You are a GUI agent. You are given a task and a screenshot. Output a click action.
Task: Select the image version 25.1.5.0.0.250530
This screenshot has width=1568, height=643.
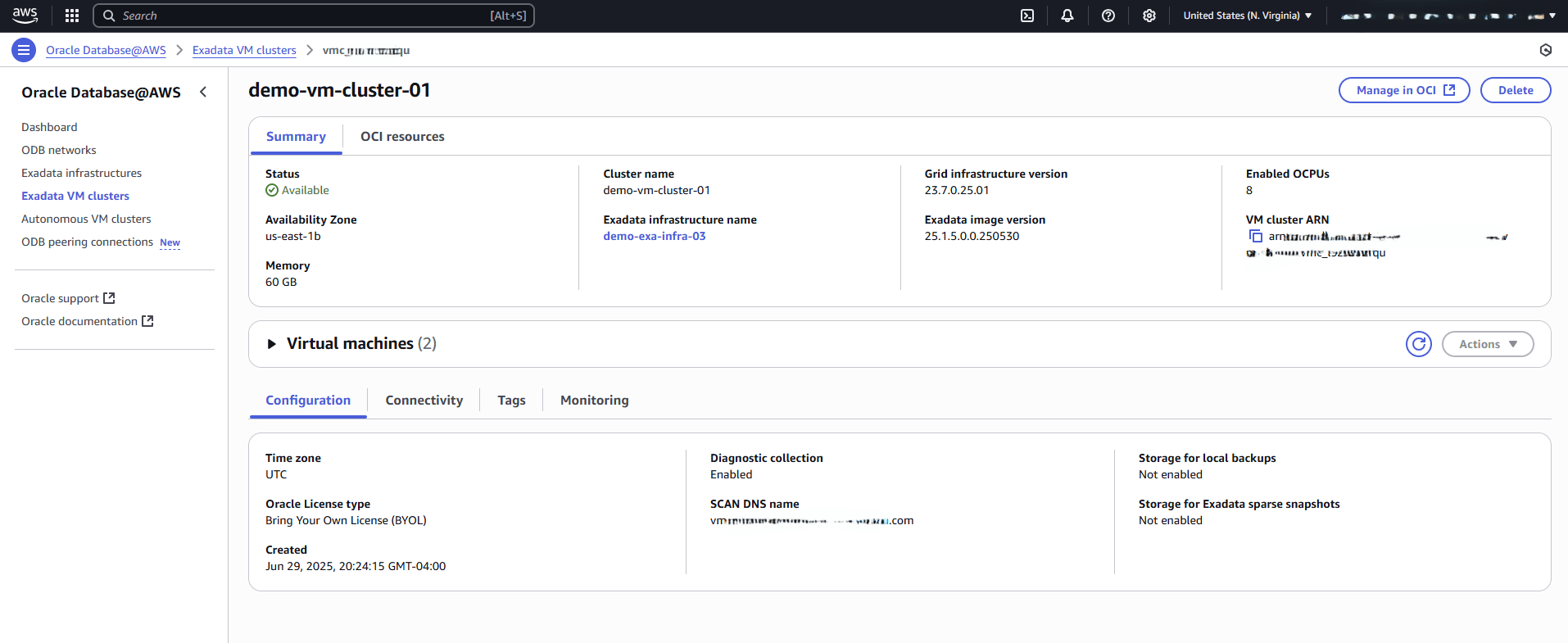[x=972, y=236]
